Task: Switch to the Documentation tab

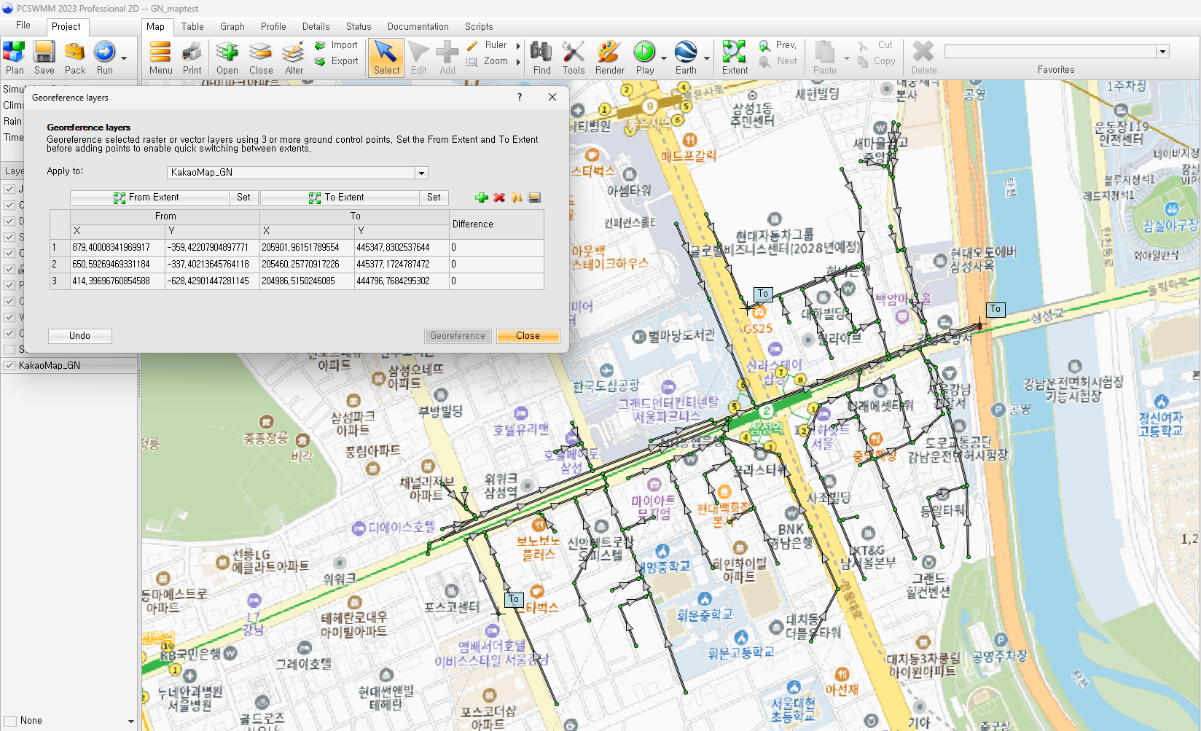Action: click(418, 26)
